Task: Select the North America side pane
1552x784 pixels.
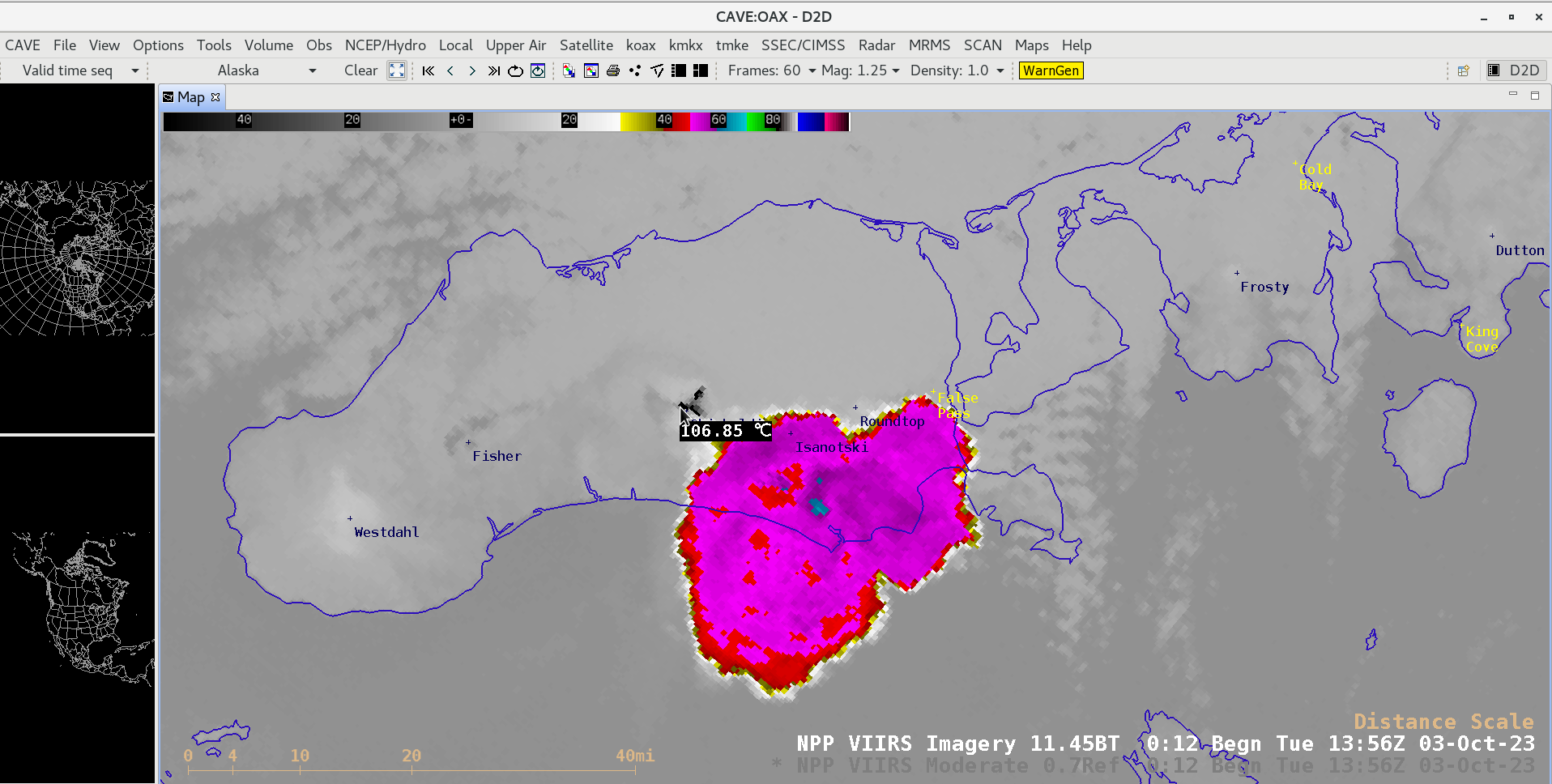Action: coord(77,610)
